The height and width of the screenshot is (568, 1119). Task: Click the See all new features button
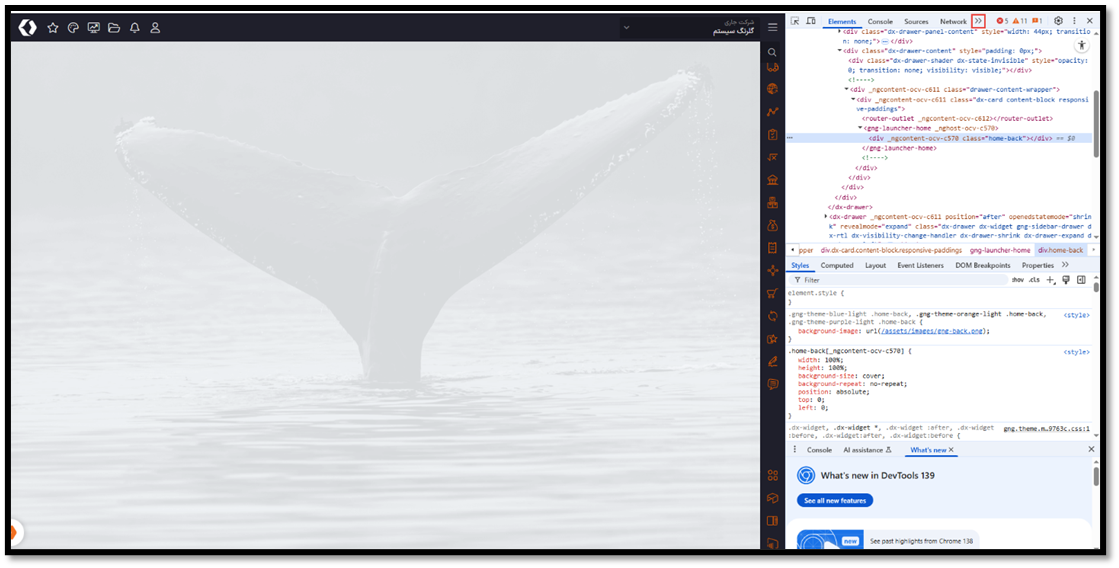coord(835,500)
